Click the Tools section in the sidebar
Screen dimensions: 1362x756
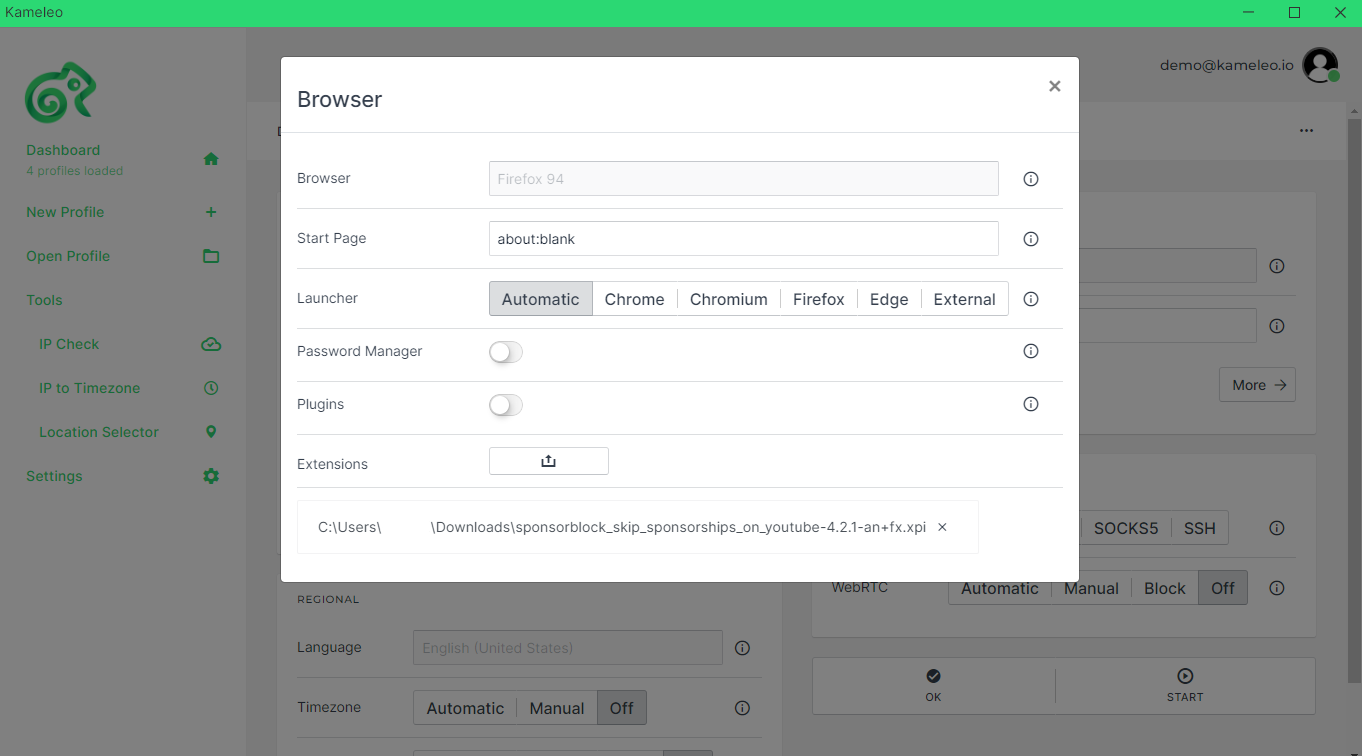44,300
